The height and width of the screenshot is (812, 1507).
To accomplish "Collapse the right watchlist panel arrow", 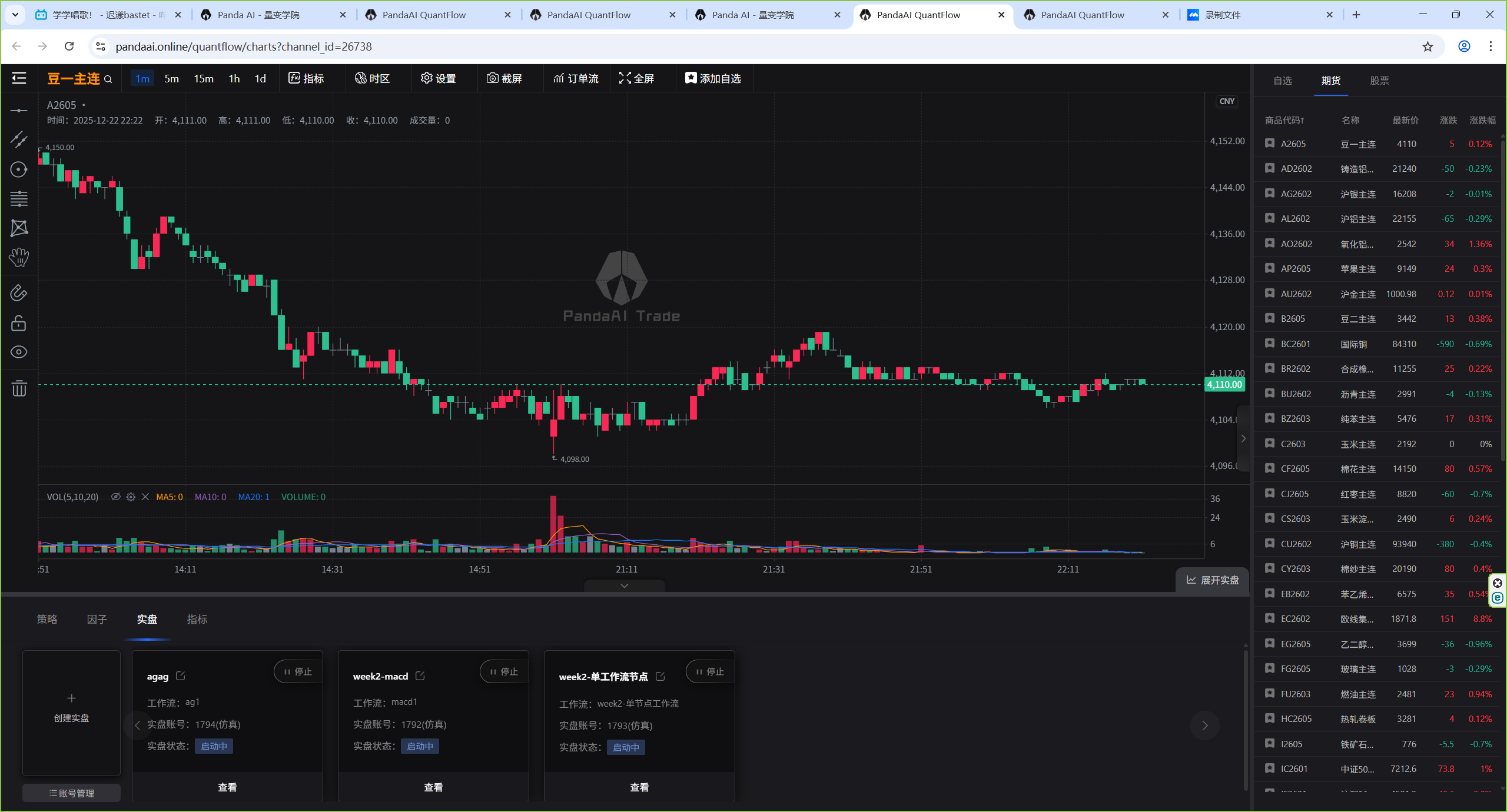I will click(1243, 438).
